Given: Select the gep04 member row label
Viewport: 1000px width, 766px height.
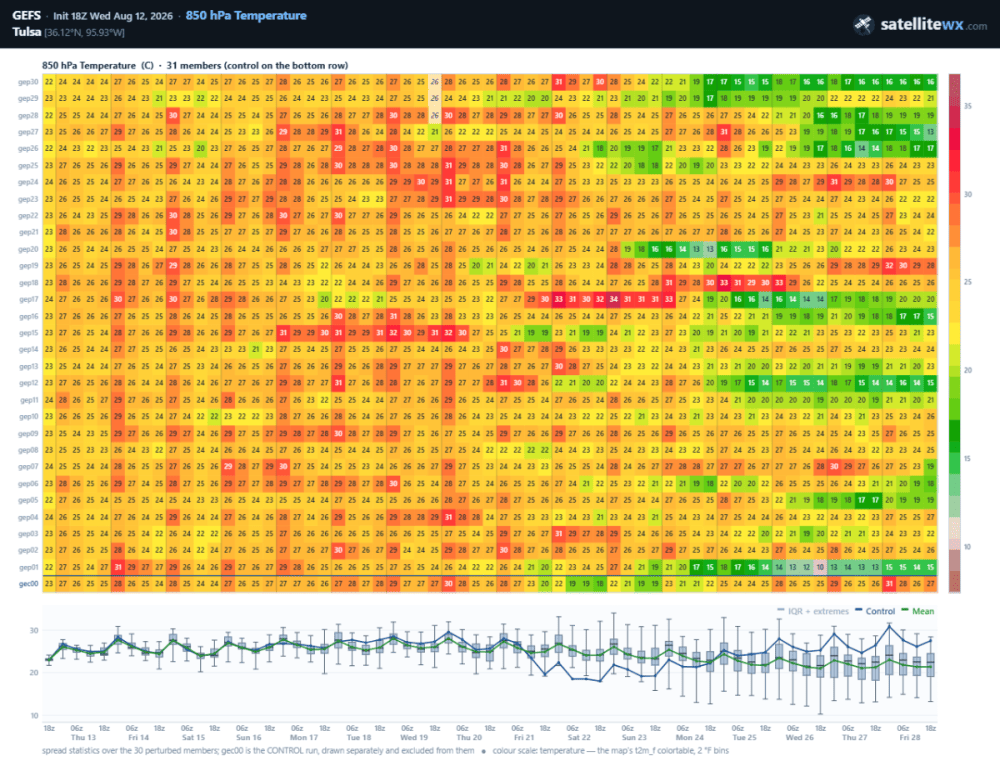Looking at the screenshot, I should pos(28,517).
